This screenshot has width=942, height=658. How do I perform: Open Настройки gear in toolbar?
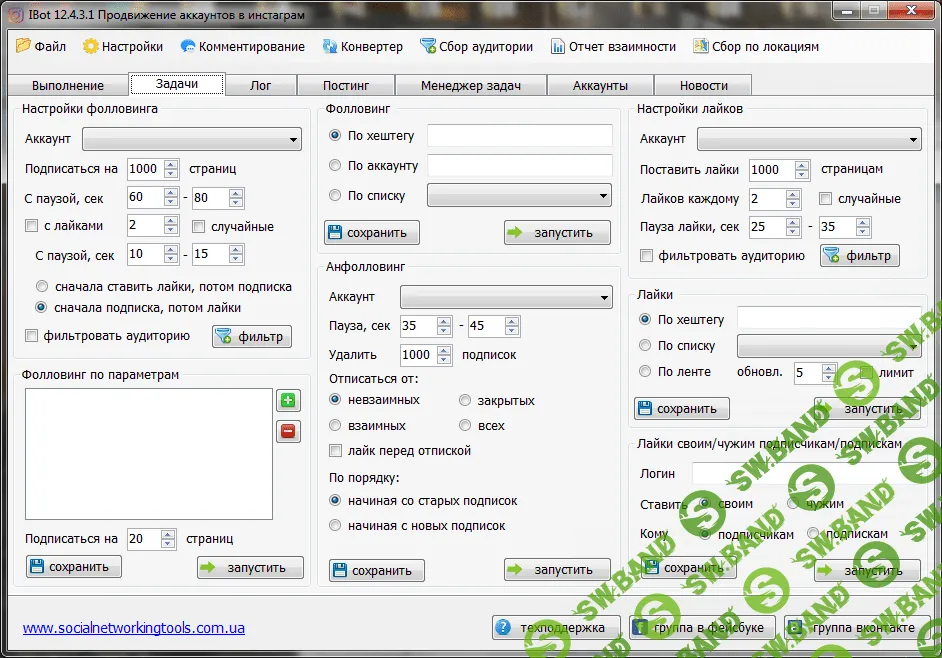point(123,46)
